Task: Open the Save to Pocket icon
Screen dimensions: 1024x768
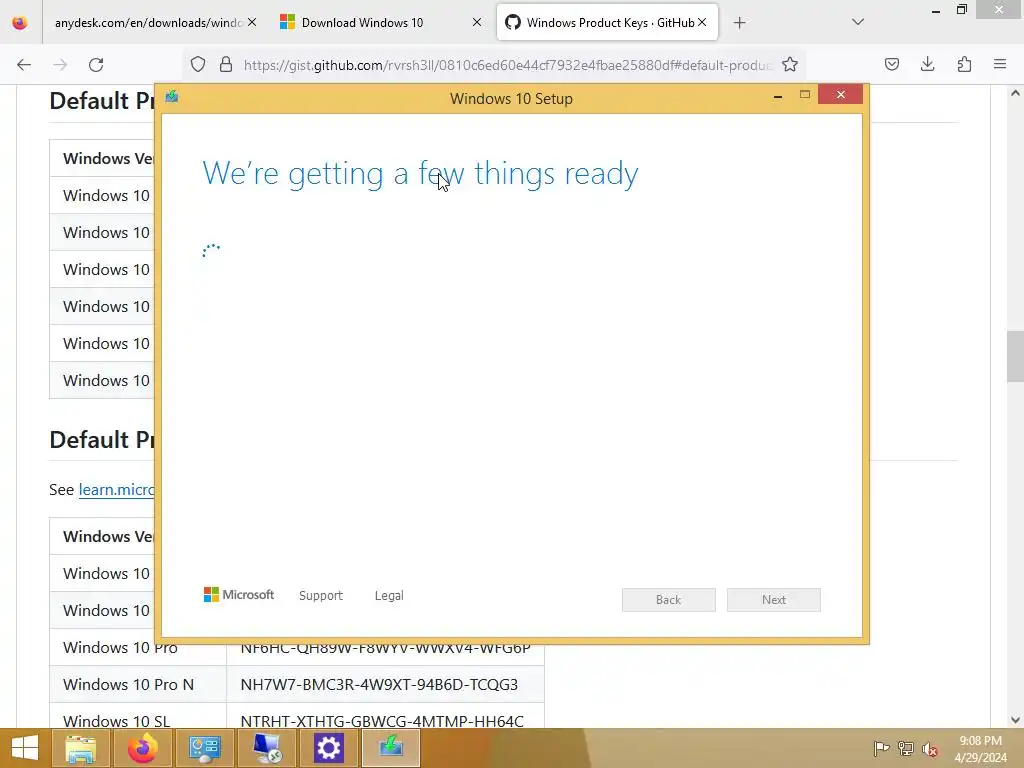Action: coord(892,64)
